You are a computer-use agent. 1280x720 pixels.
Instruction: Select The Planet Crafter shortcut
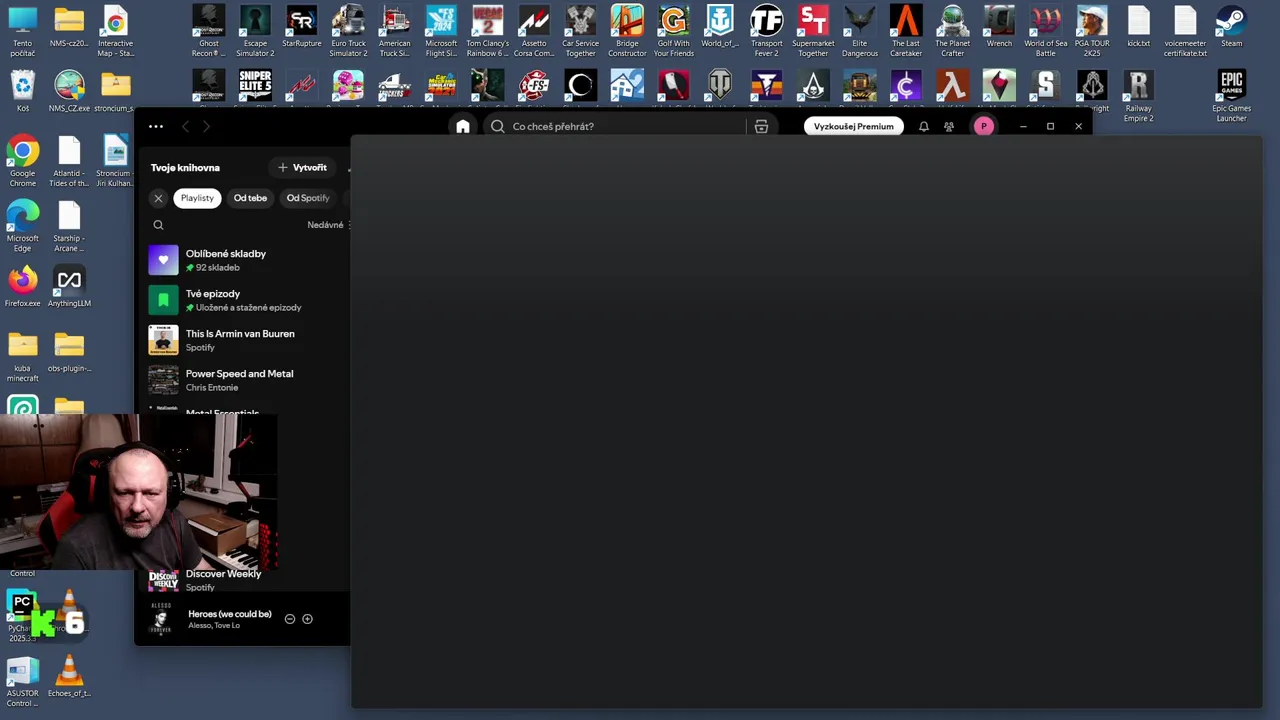(952, 31)
